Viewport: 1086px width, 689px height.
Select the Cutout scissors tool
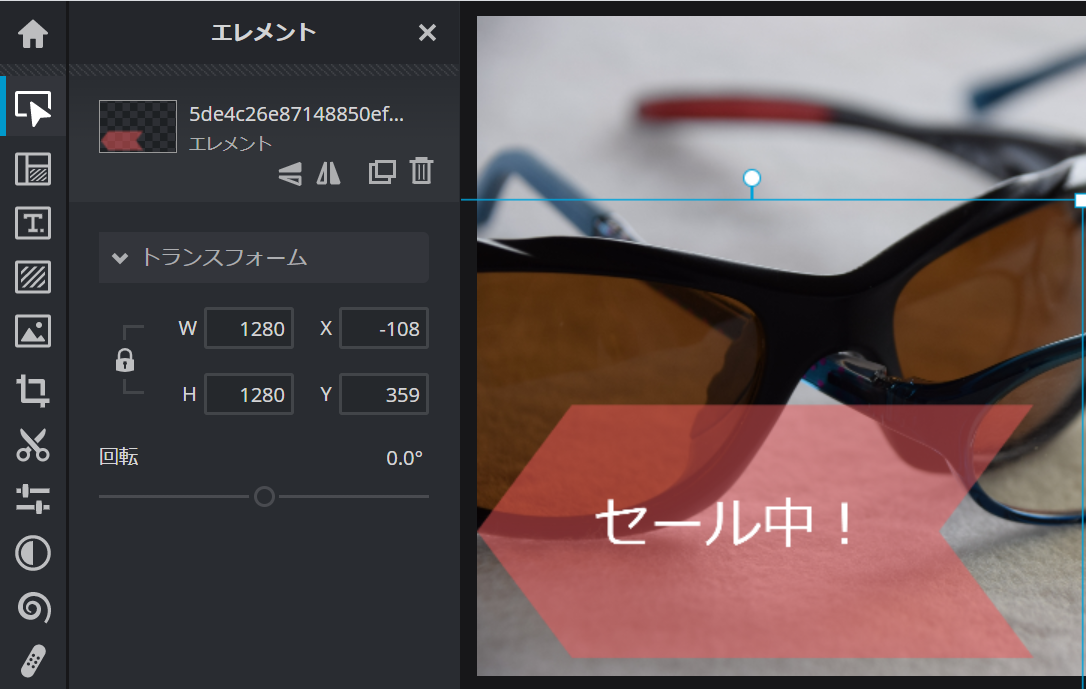33,445
